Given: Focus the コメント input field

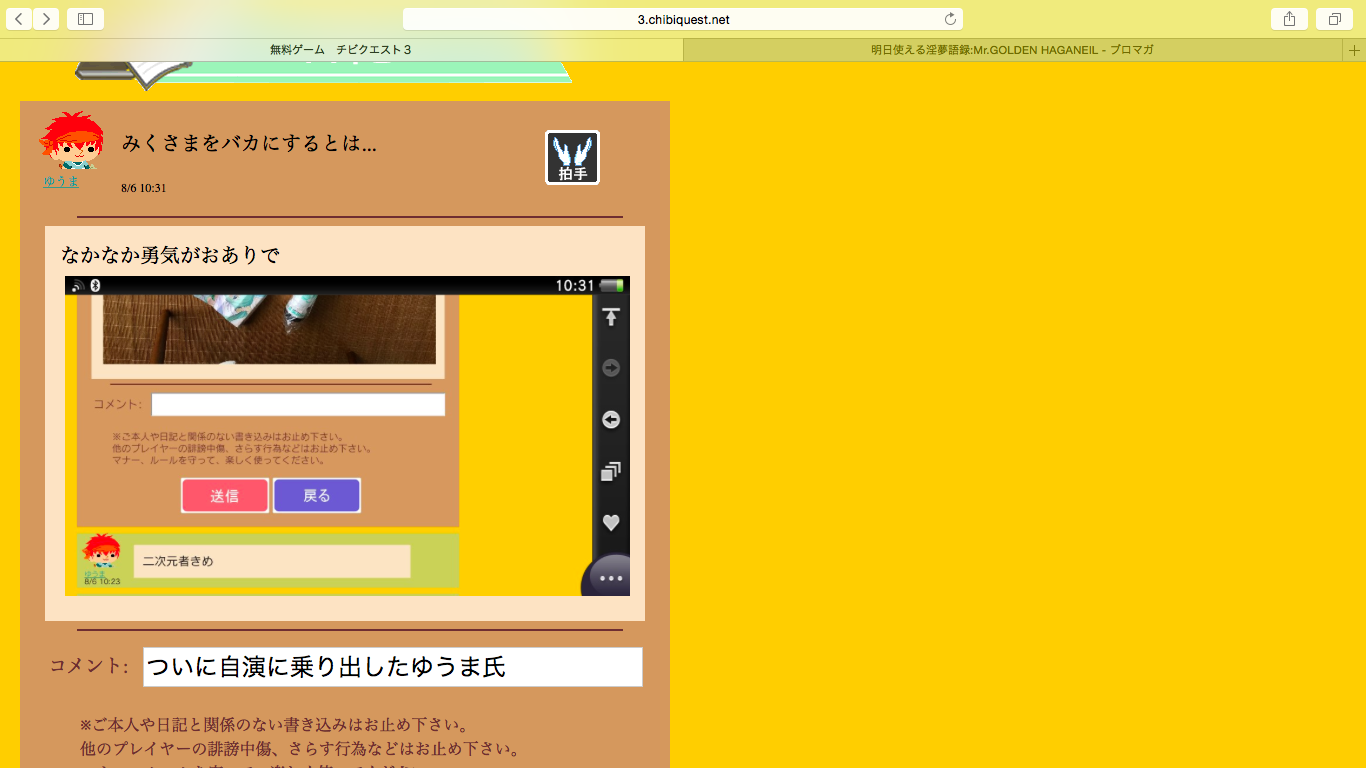Looking at the screenshot, I should (x=393, y=667).
